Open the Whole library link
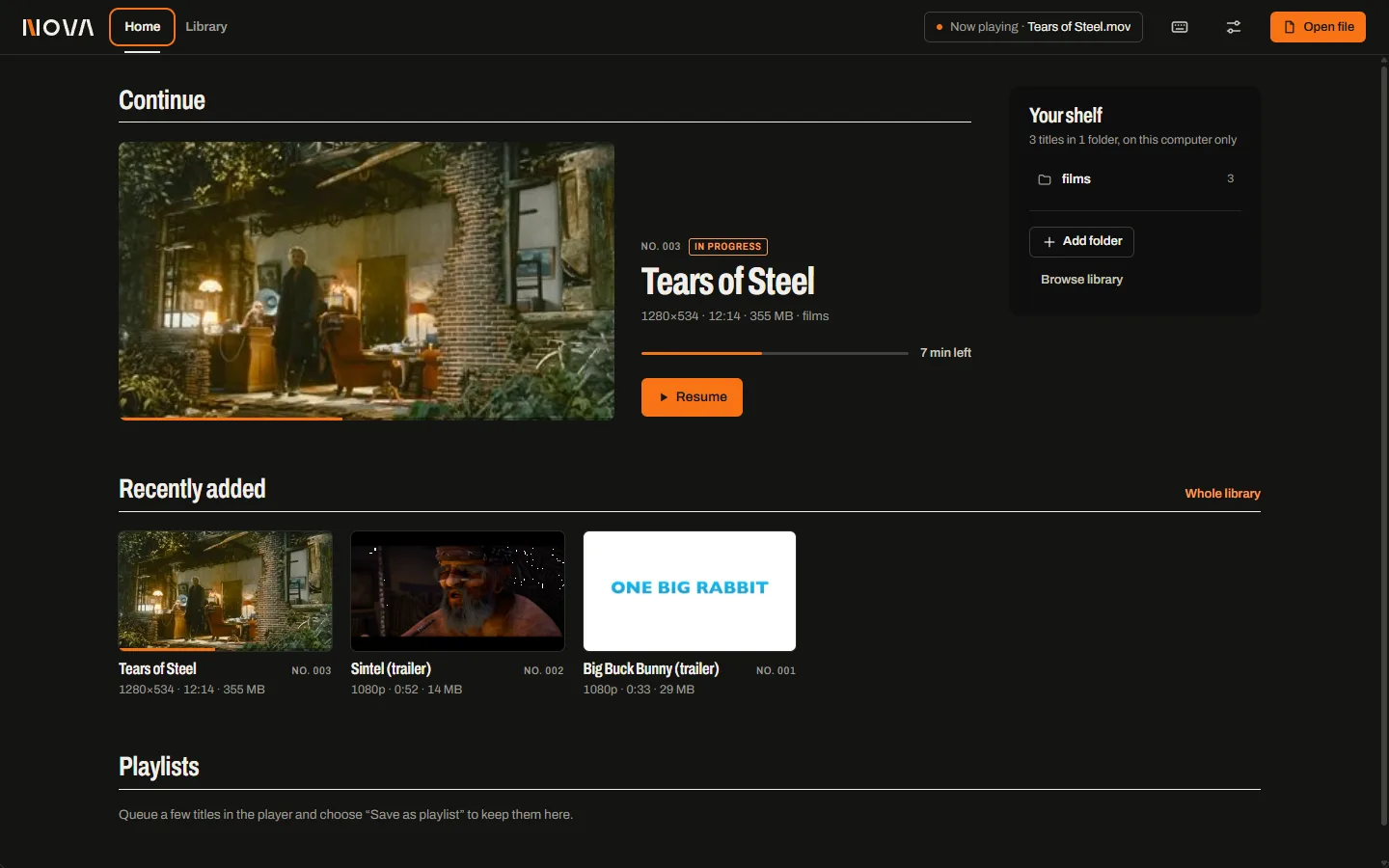Image resolution: width=1389 pixels, height=868 pixels. coord(1222,494)
